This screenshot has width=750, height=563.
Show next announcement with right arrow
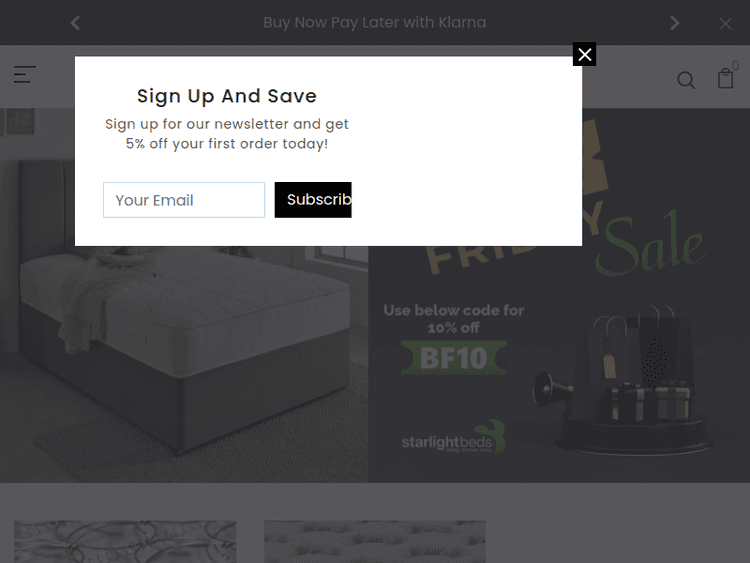click(674, 22)
